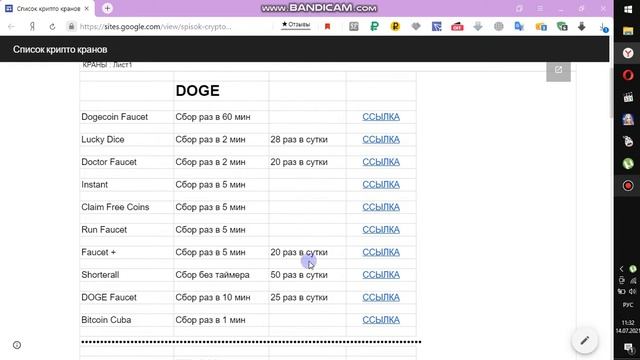Open downloads with the black arrow icon
640x360 pixels.
click(x=582, y=27)
